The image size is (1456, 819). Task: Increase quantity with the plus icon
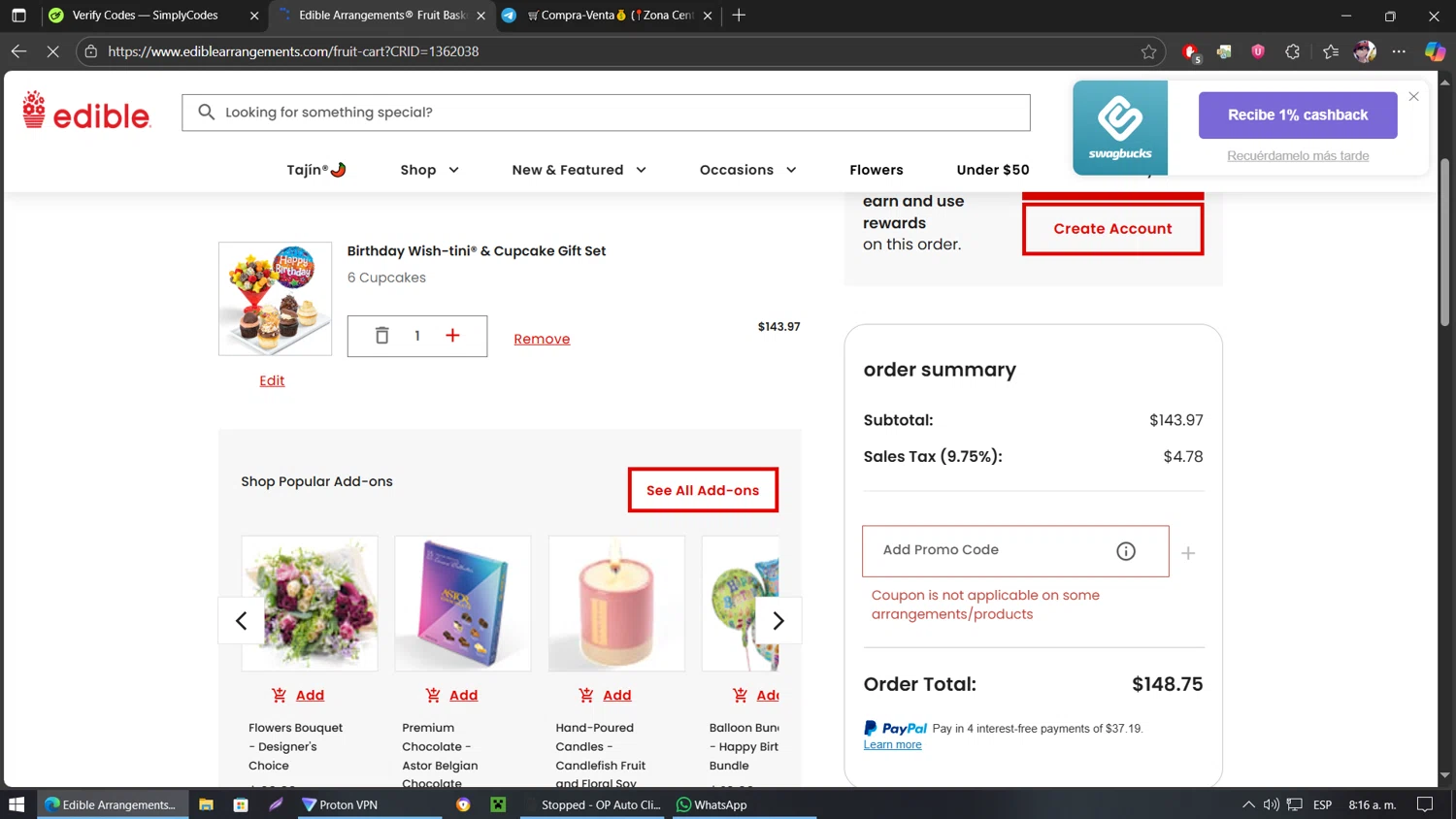452,336
